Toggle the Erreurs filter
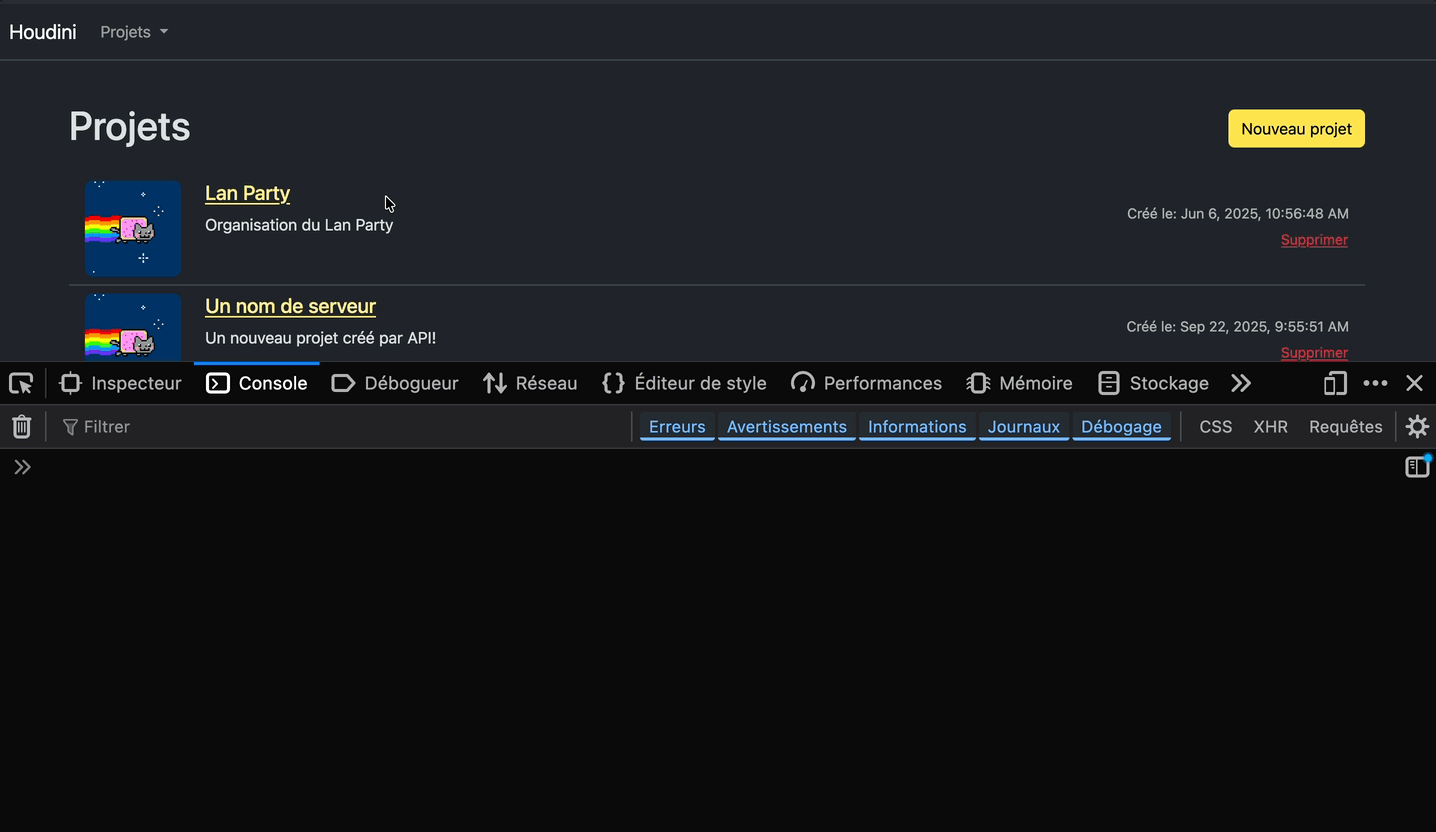 pos(677,427)
